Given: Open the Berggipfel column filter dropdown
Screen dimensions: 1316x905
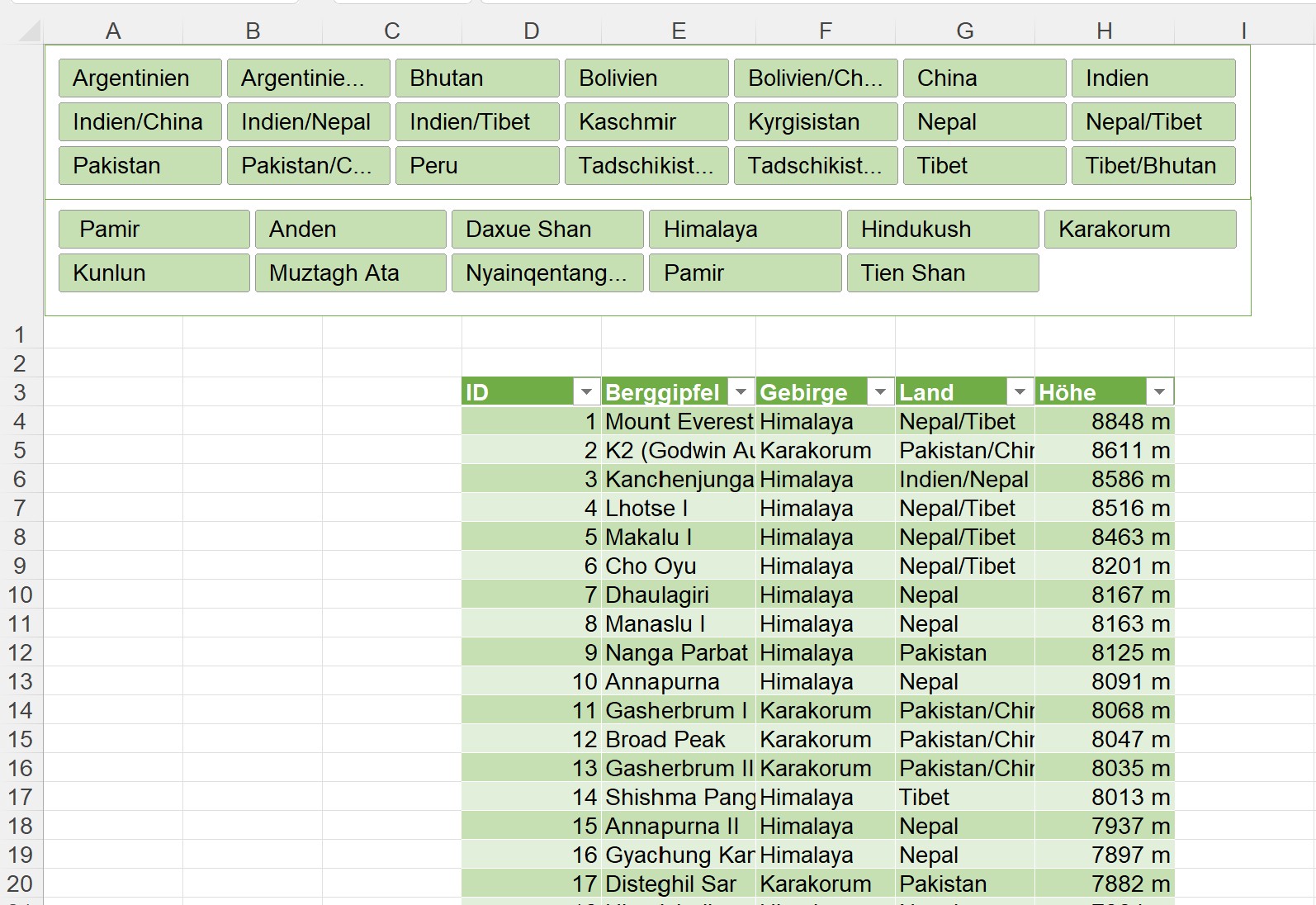Looking at the screenshot, I should point(741,392).
